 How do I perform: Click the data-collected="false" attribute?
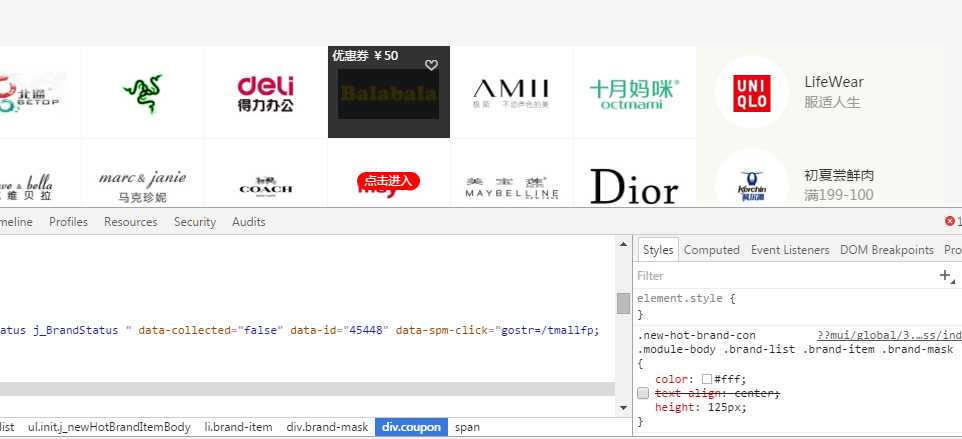click(x=211, y=330)
